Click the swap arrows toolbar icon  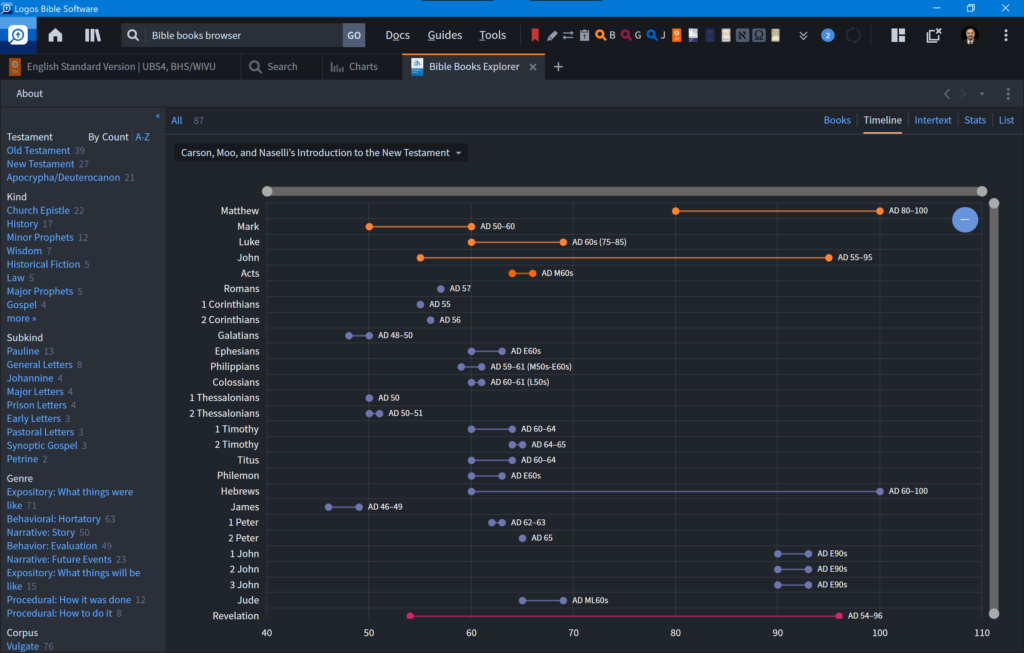(568, 35)
